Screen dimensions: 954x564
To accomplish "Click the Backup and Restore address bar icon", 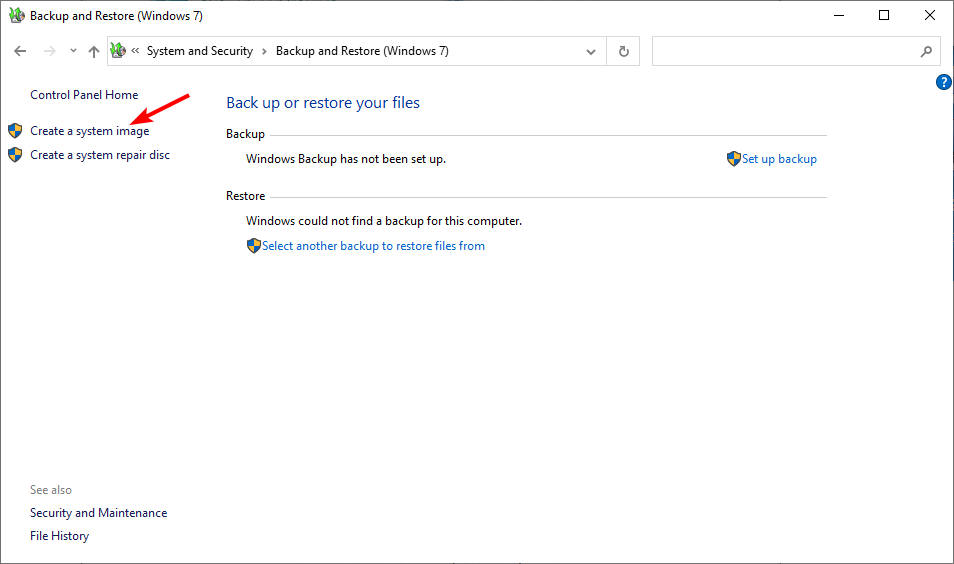I will [x=118, y=50].
